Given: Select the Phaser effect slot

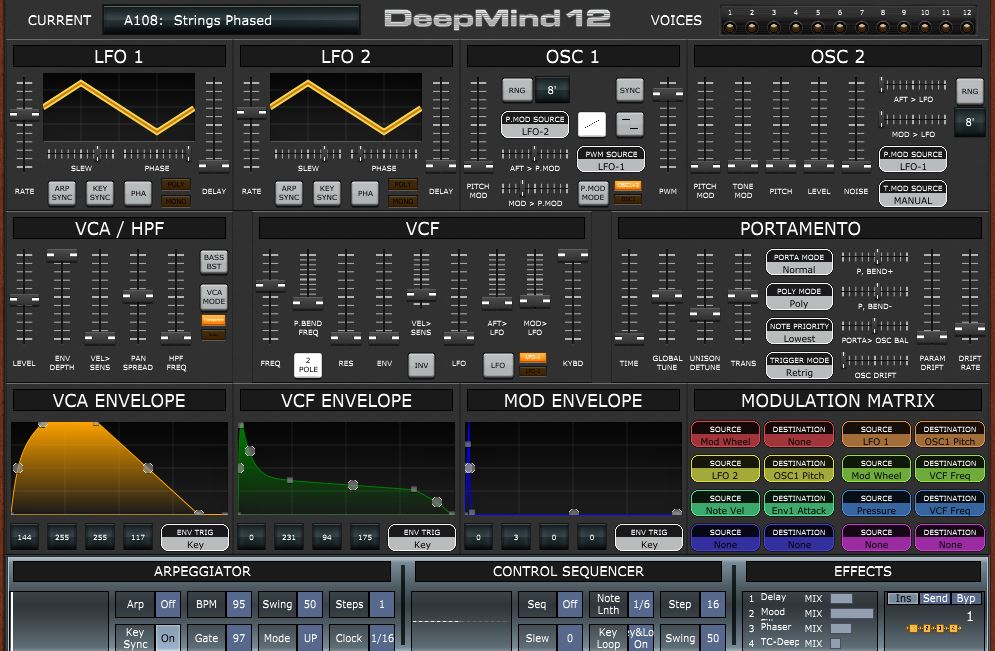Looking at the screenshot, I should point(775,627).
